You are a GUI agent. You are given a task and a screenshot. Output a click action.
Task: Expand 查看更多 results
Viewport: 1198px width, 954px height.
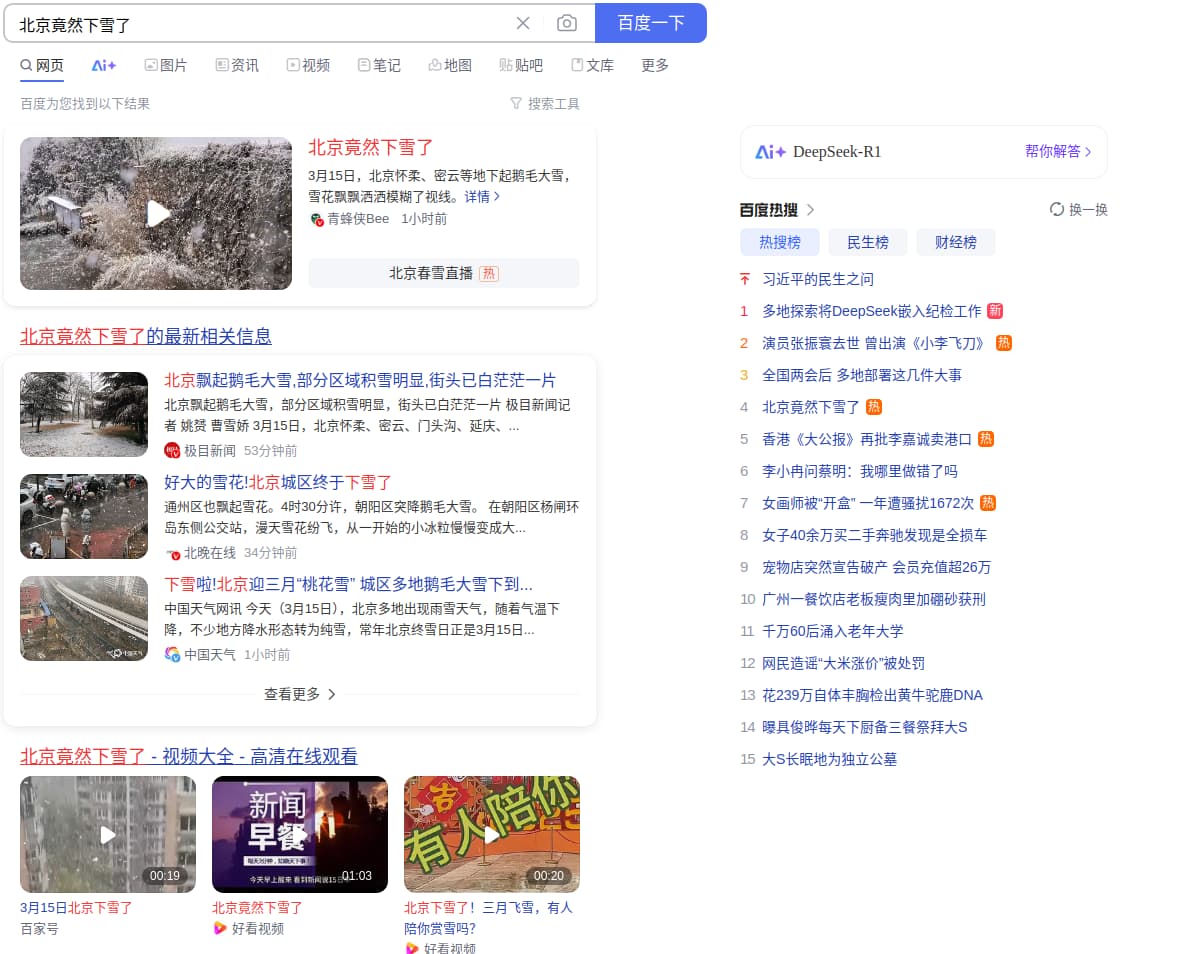pos(300,694)
